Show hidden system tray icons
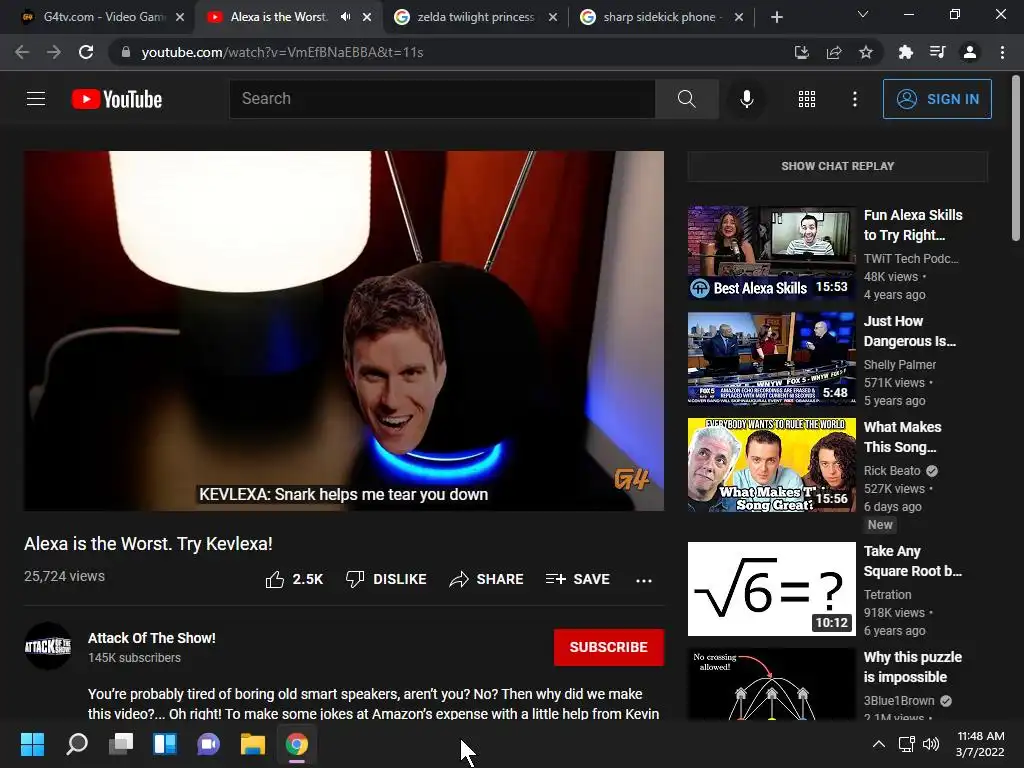 pyautogui.click(x=879, y=744)
